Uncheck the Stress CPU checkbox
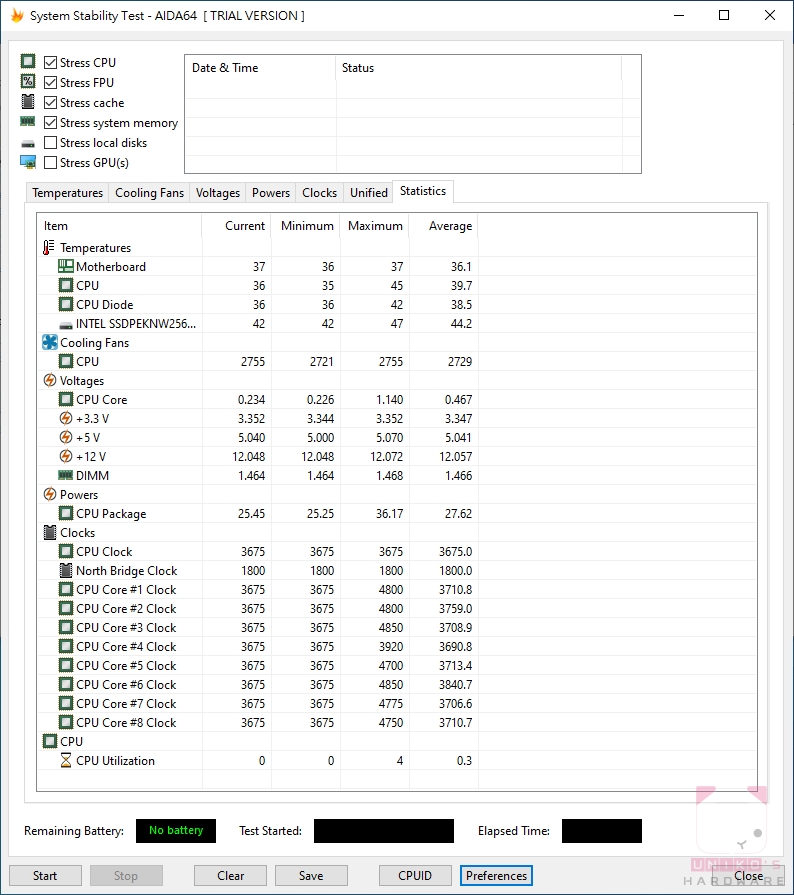 point(50,62)
